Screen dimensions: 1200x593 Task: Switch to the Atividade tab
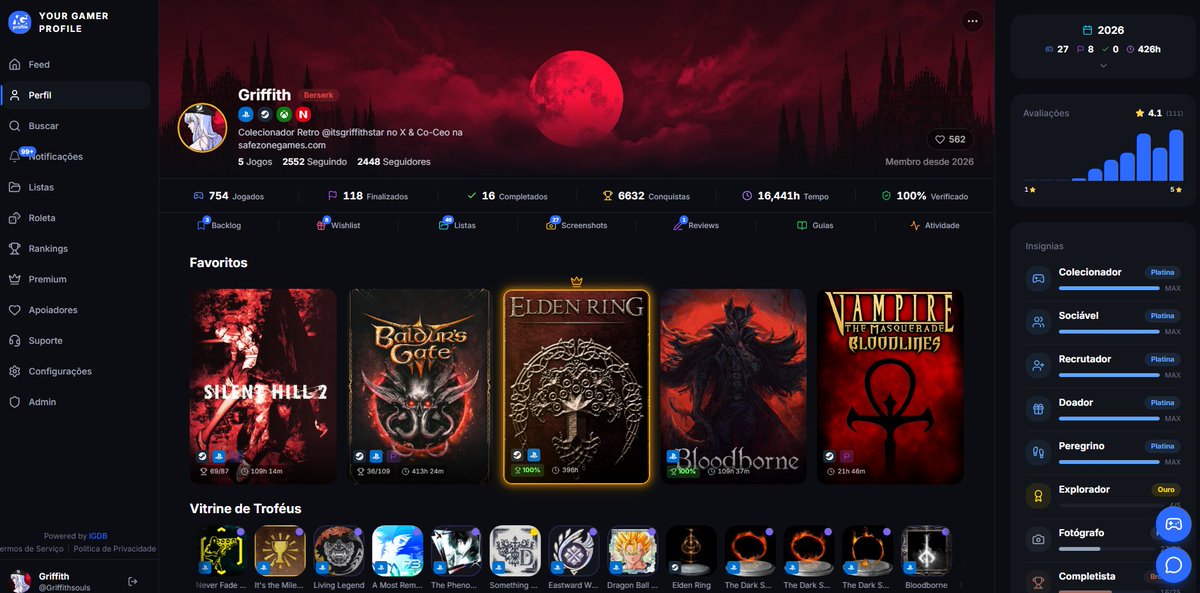pos(934,225)
